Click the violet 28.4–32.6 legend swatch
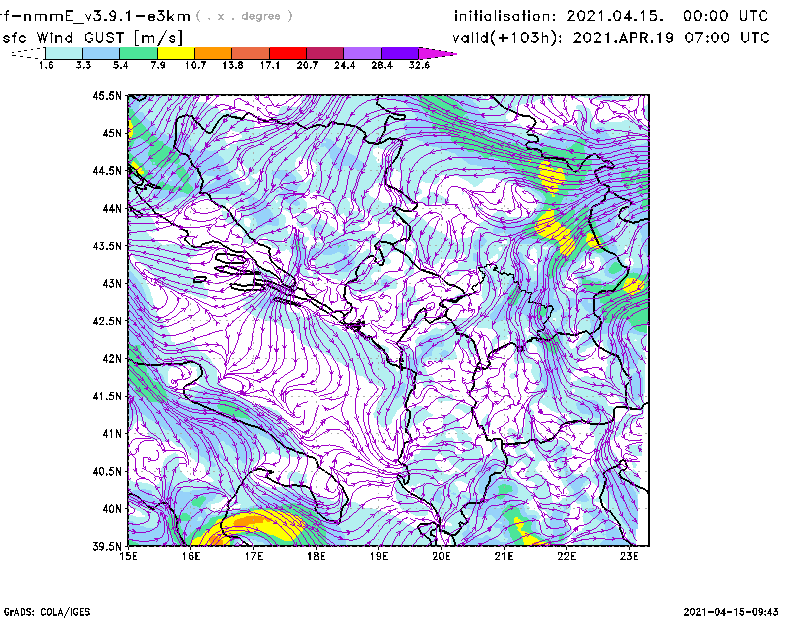800x618 pixels. point(400,53)
